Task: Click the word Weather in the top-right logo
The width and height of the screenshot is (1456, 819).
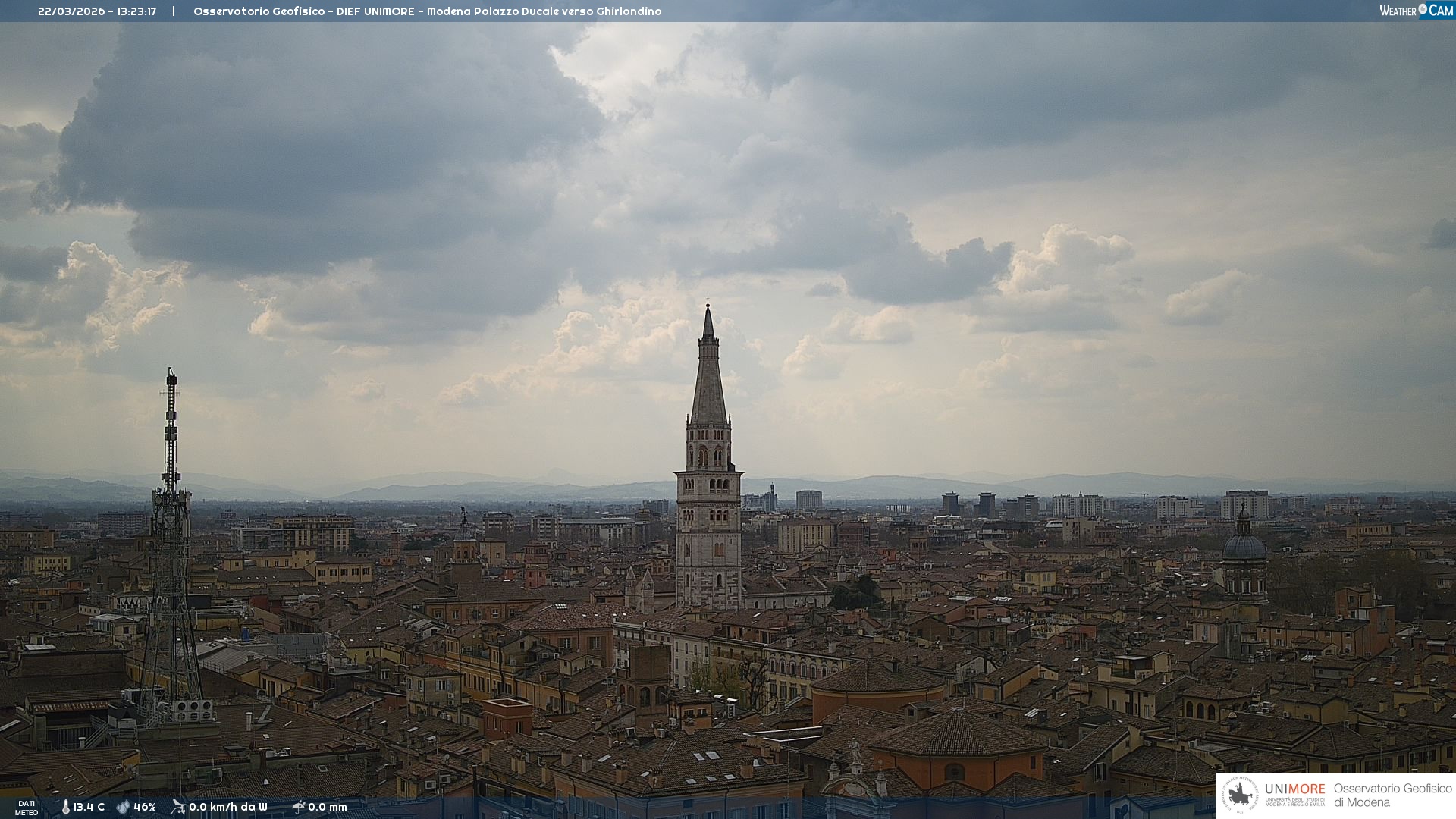Action: 1398,11
